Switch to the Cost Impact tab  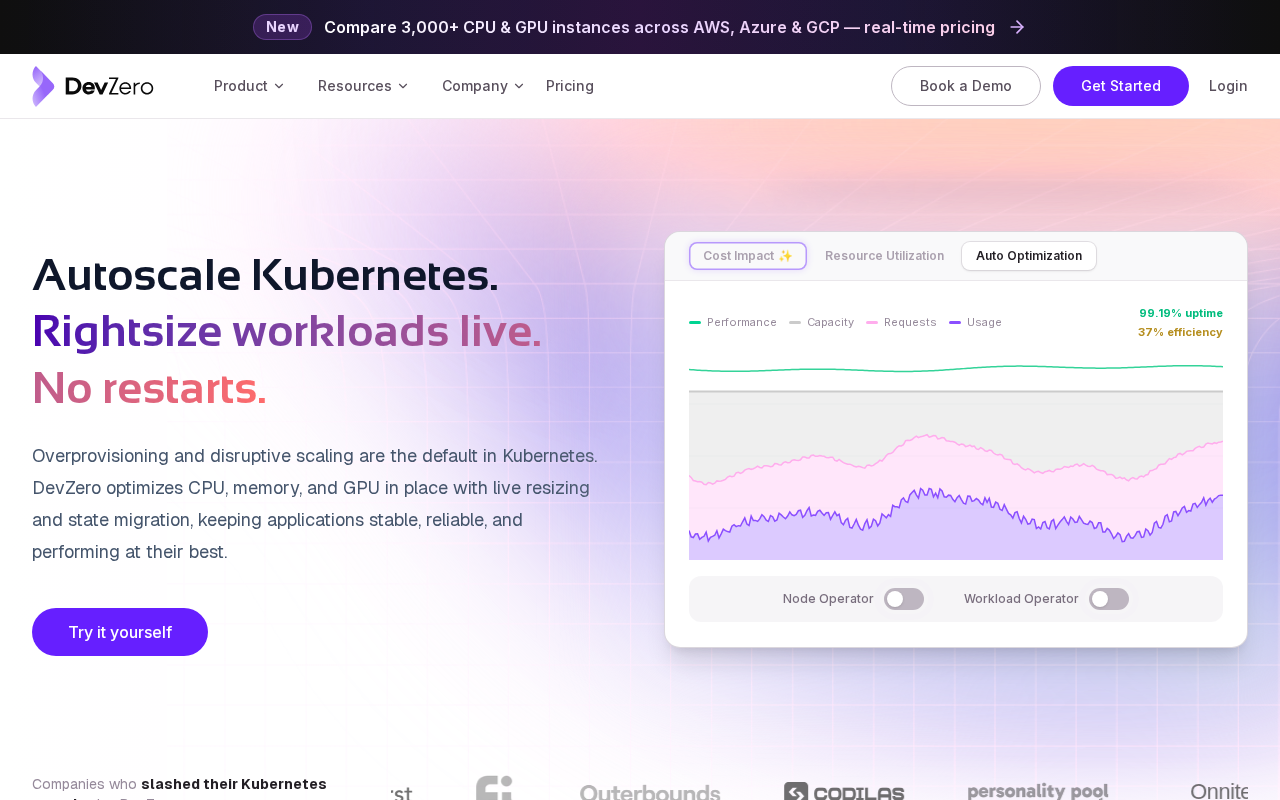[748, 256]
